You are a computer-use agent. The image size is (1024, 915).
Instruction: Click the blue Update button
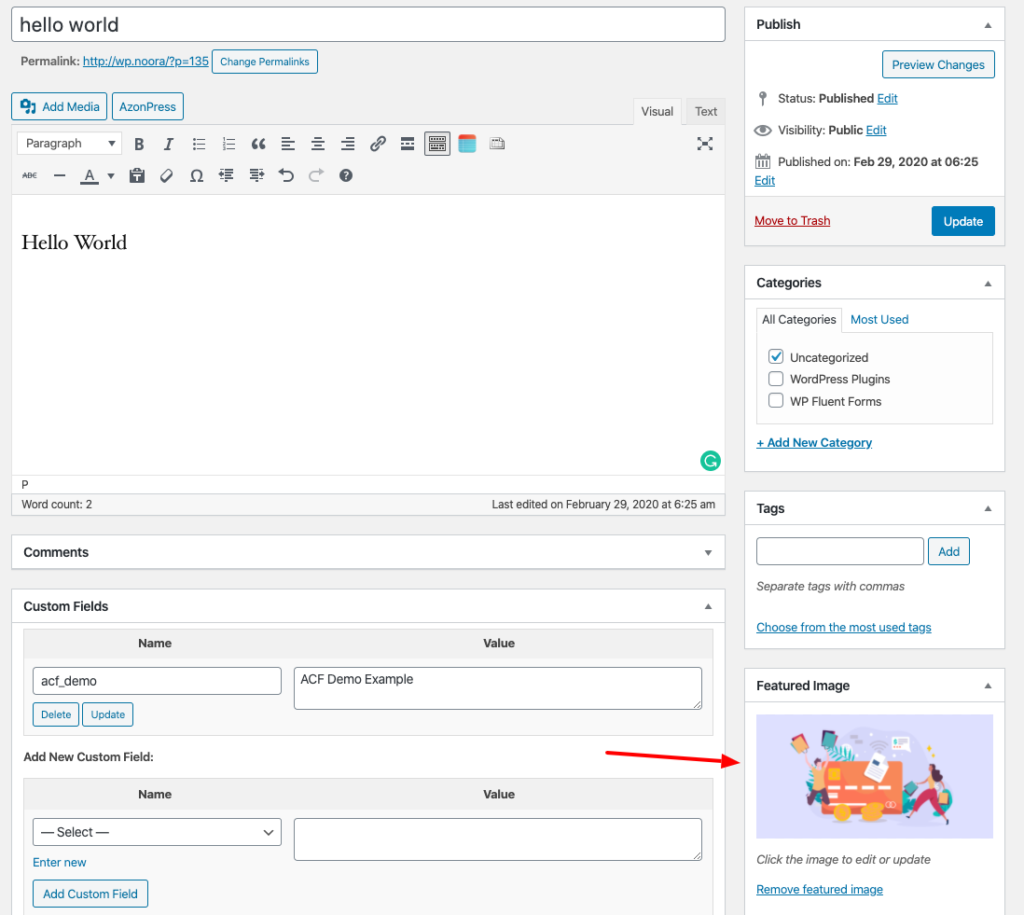pos(962,222)
